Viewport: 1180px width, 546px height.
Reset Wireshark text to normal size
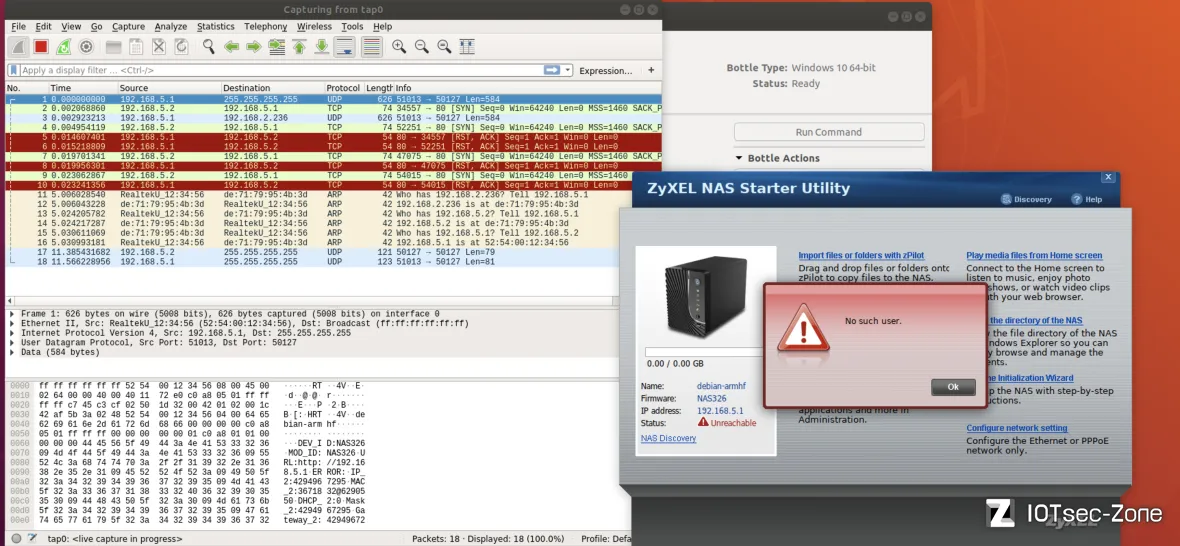(444, 47)
